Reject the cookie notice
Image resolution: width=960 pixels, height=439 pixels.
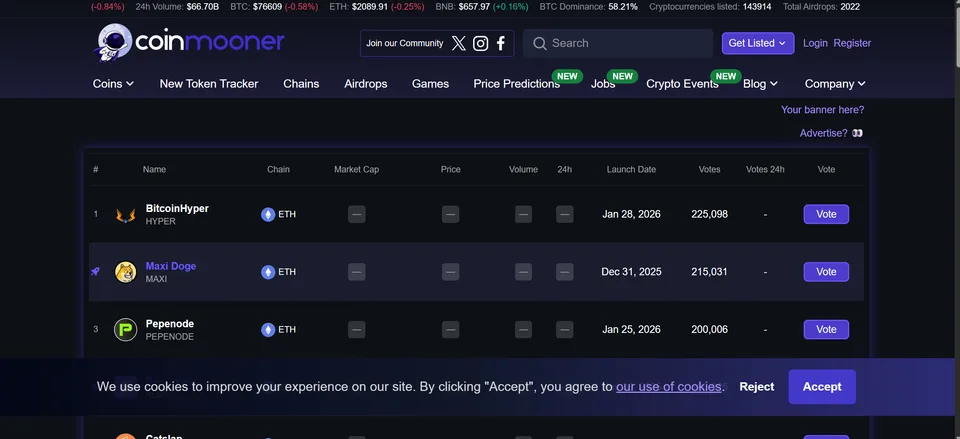click(756, 387)
